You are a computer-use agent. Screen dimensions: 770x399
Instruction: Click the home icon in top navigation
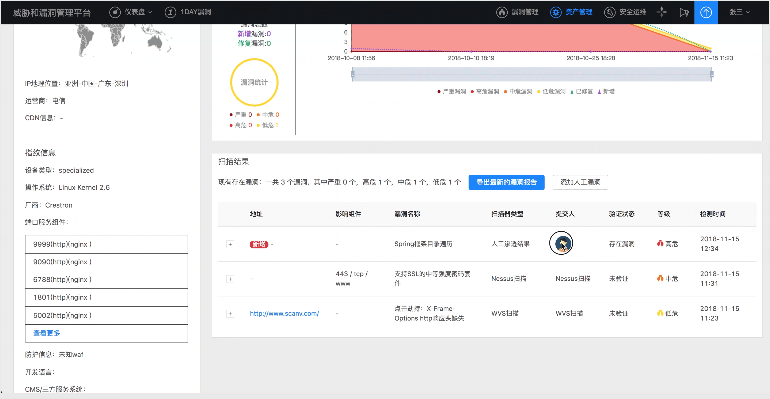point(501,12)
